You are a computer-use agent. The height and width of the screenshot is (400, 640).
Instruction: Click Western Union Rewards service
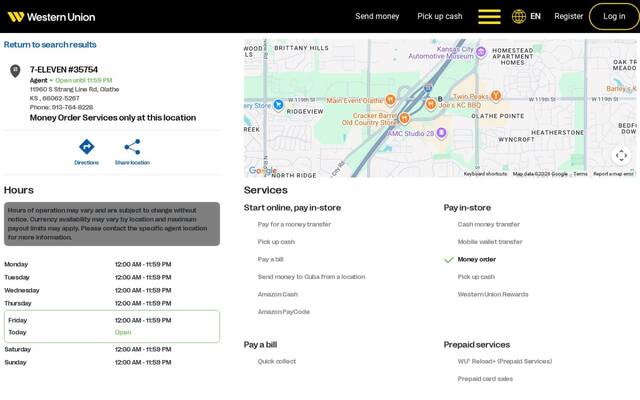pos(493,295)
